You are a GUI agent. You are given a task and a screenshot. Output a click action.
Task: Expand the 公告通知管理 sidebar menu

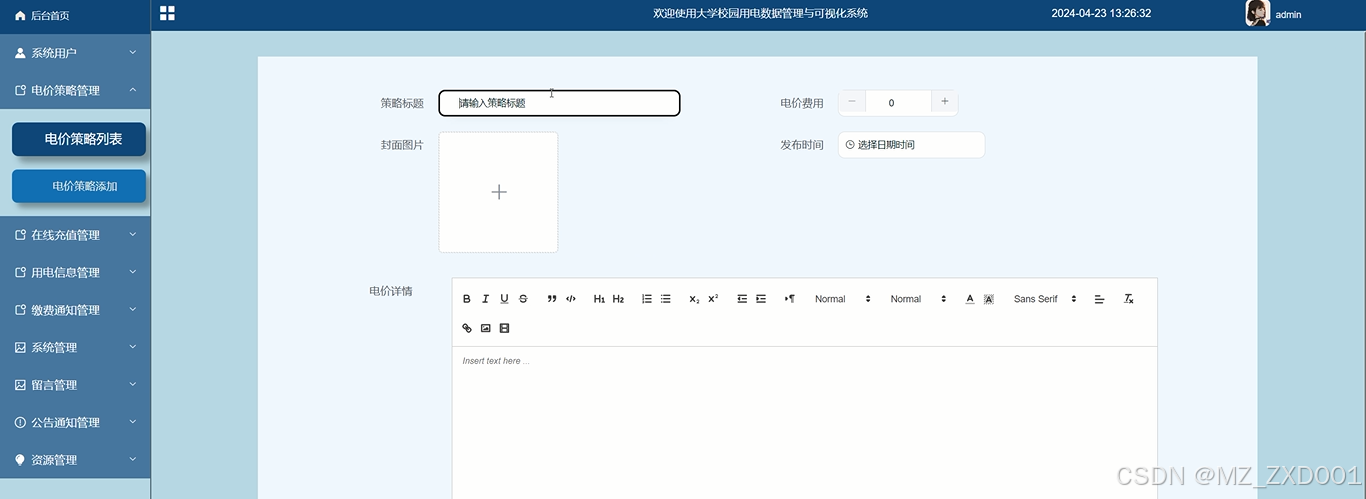(x=75, y=422)
